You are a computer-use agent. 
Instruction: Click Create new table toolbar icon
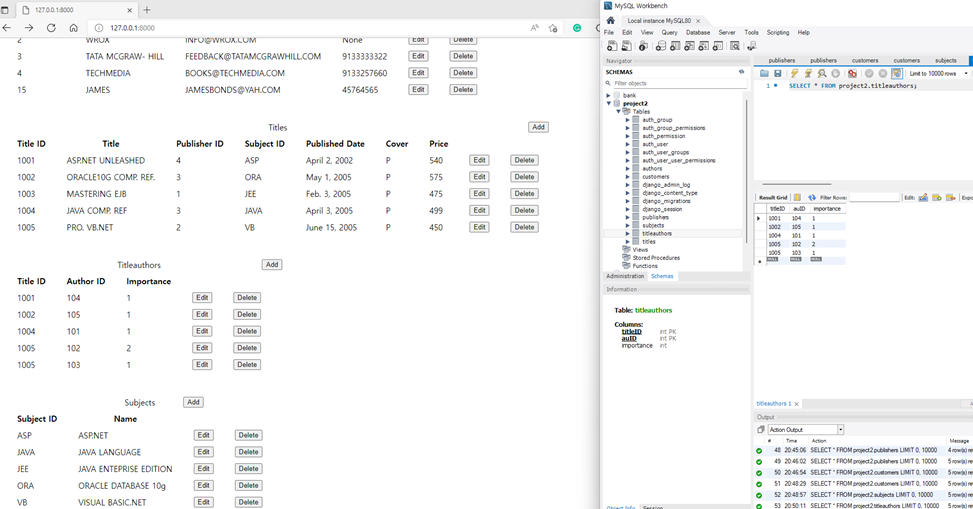tap(675, 46)
